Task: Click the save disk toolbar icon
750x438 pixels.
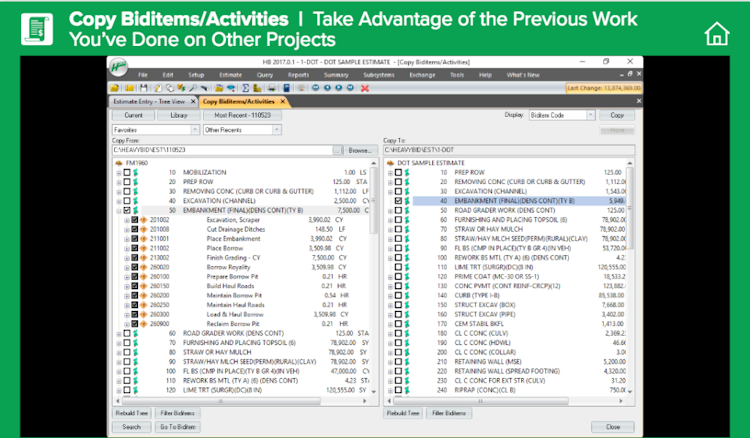Action: coord(143,88)
